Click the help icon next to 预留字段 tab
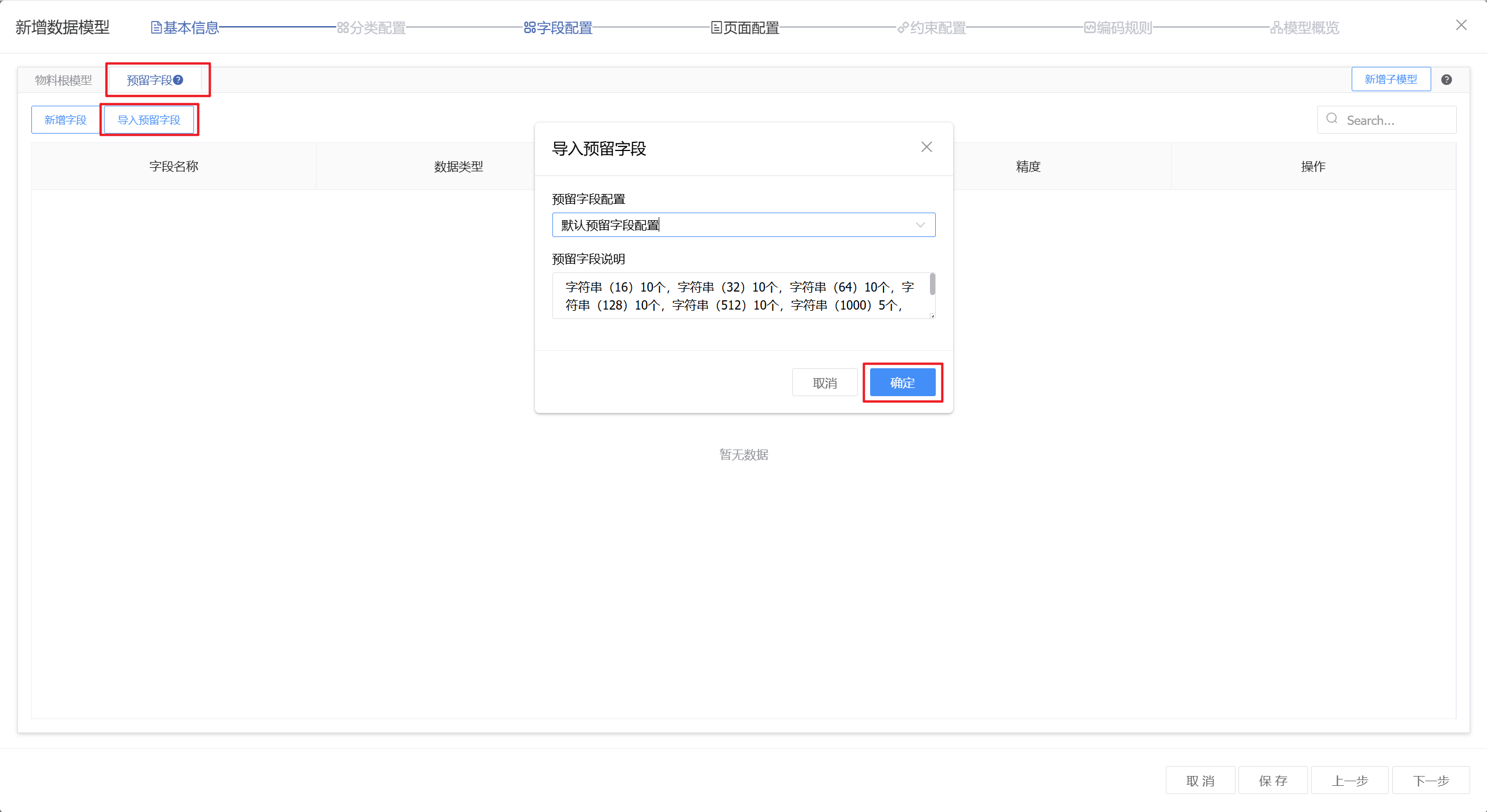 pos(178,80)
